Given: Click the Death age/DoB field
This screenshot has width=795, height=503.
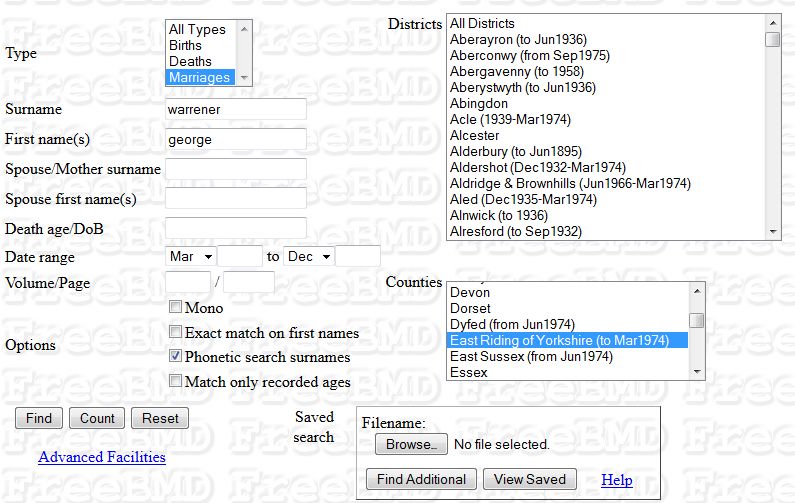Looking at the screenshot, I should pyautogui.click(x=236, y=228).
